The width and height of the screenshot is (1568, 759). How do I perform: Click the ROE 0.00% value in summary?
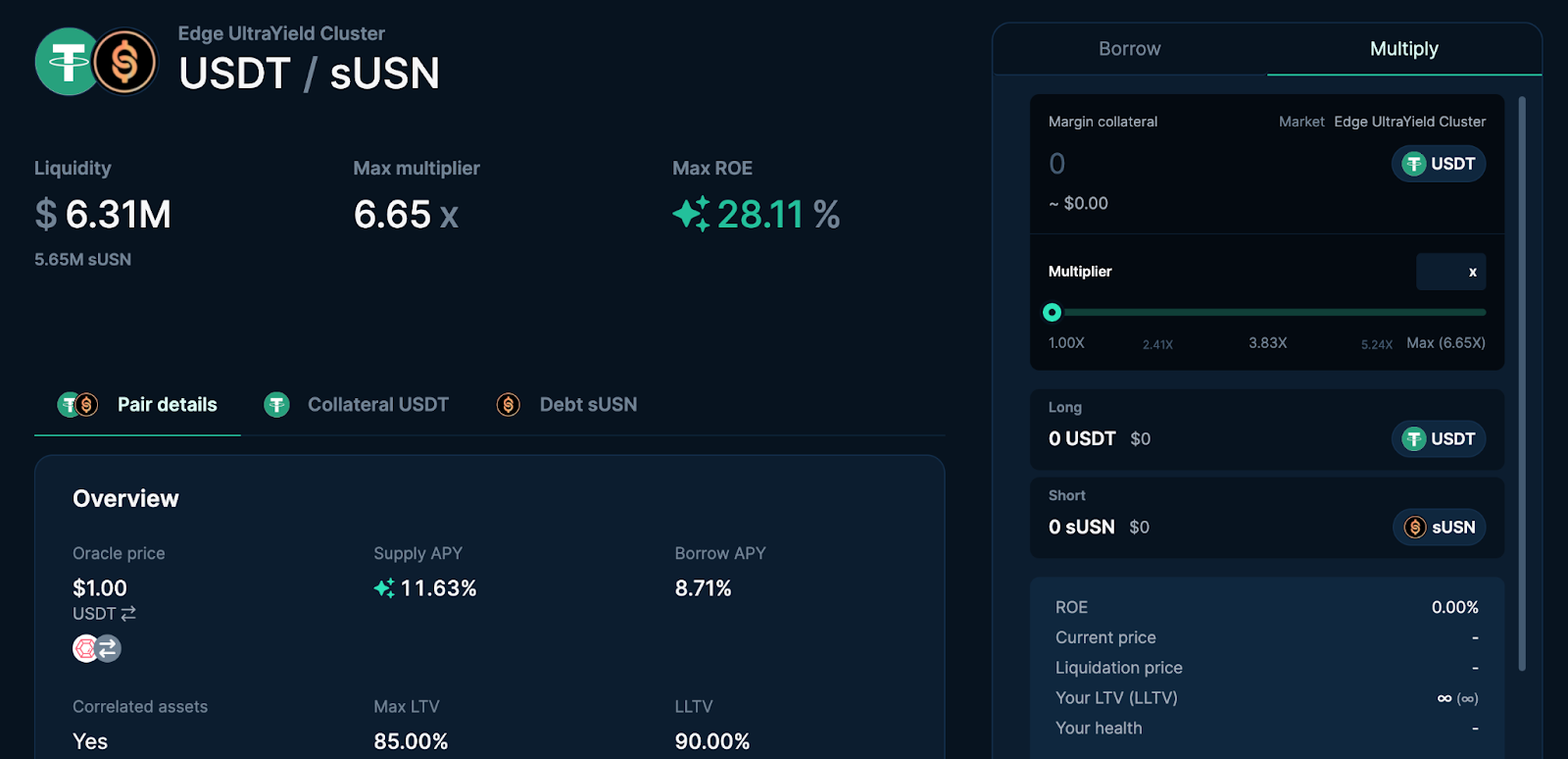pyautogui.click(x=1455, y=608)
